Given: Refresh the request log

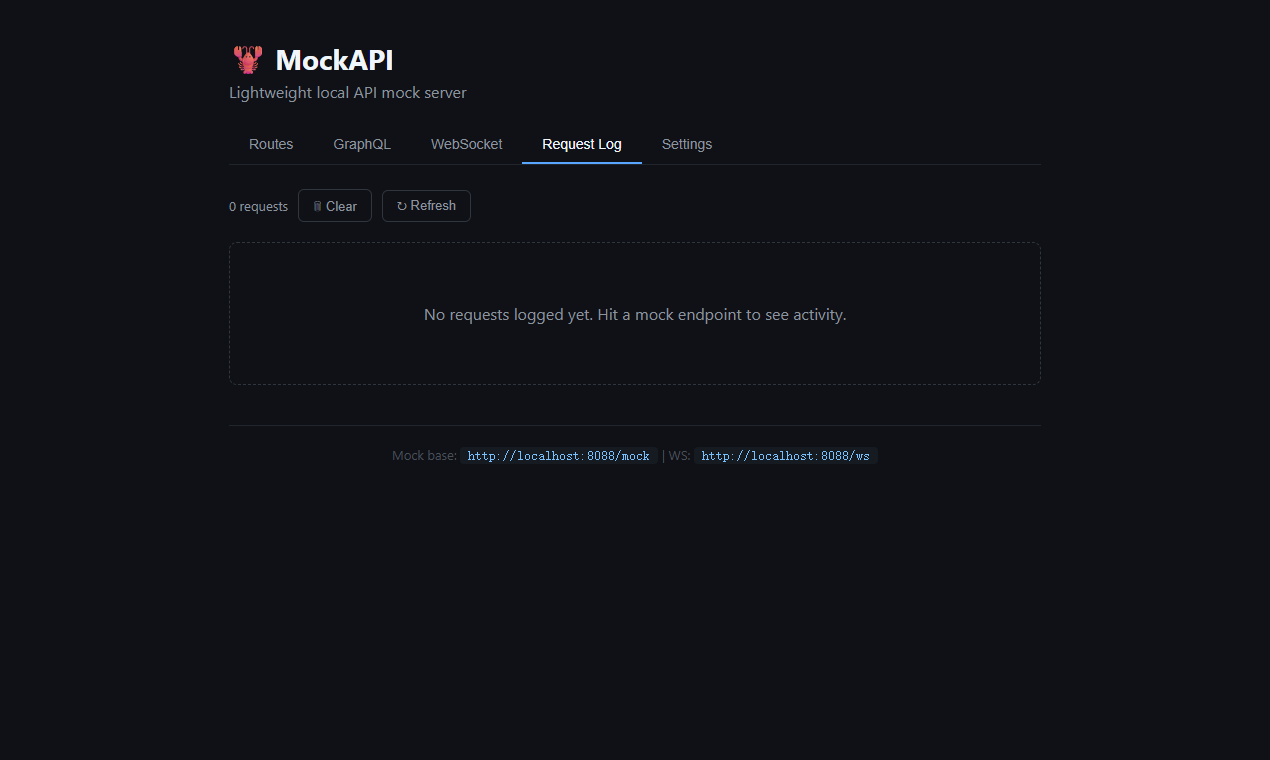Looking at the screenshot, I should [x=426, y=205].
